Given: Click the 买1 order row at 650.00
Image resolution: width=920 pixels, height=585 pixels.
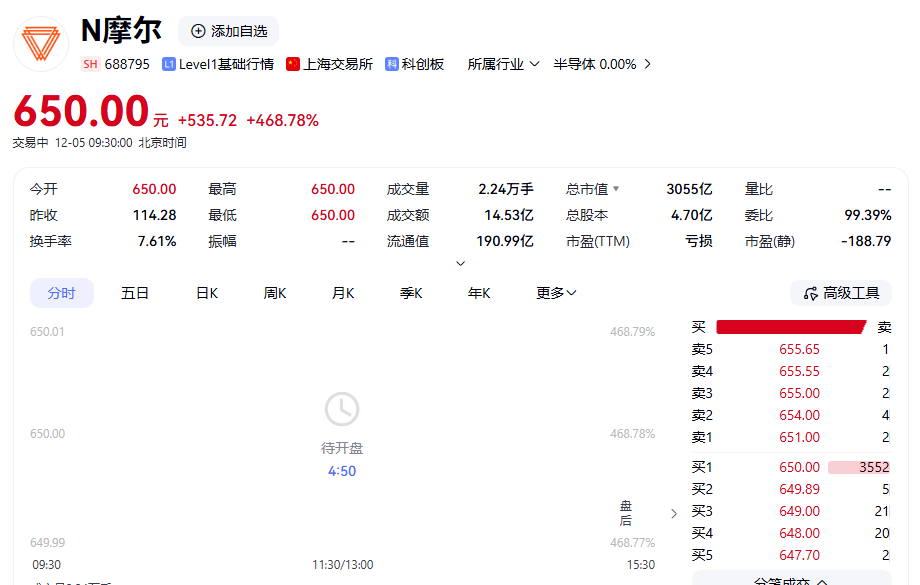Looking at the screenshot, I should pyautogui.click(x=790, y=467).
